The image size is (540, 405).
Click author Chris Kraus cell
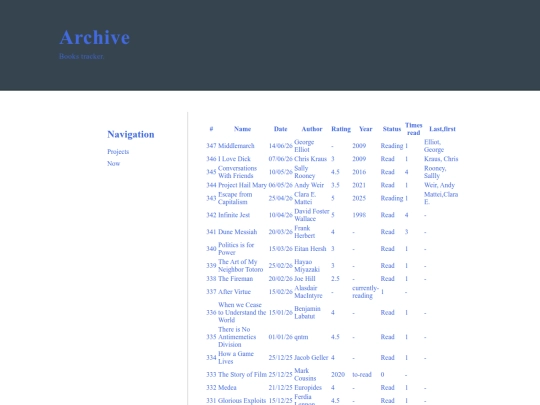[x=310, y=159]
